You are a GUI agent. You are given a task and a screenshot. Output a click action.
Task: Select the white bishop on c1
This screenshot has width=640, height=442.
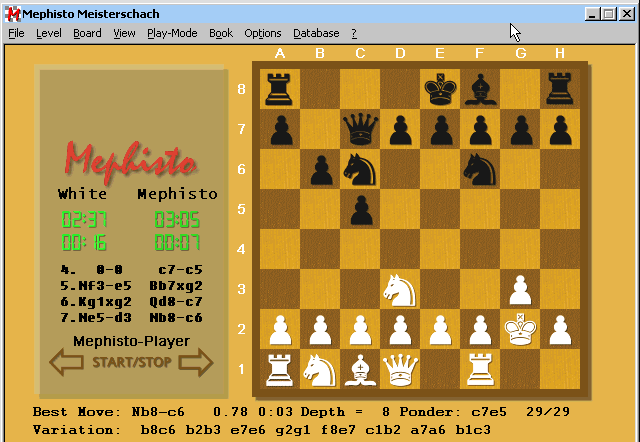(x=360, y=369)
